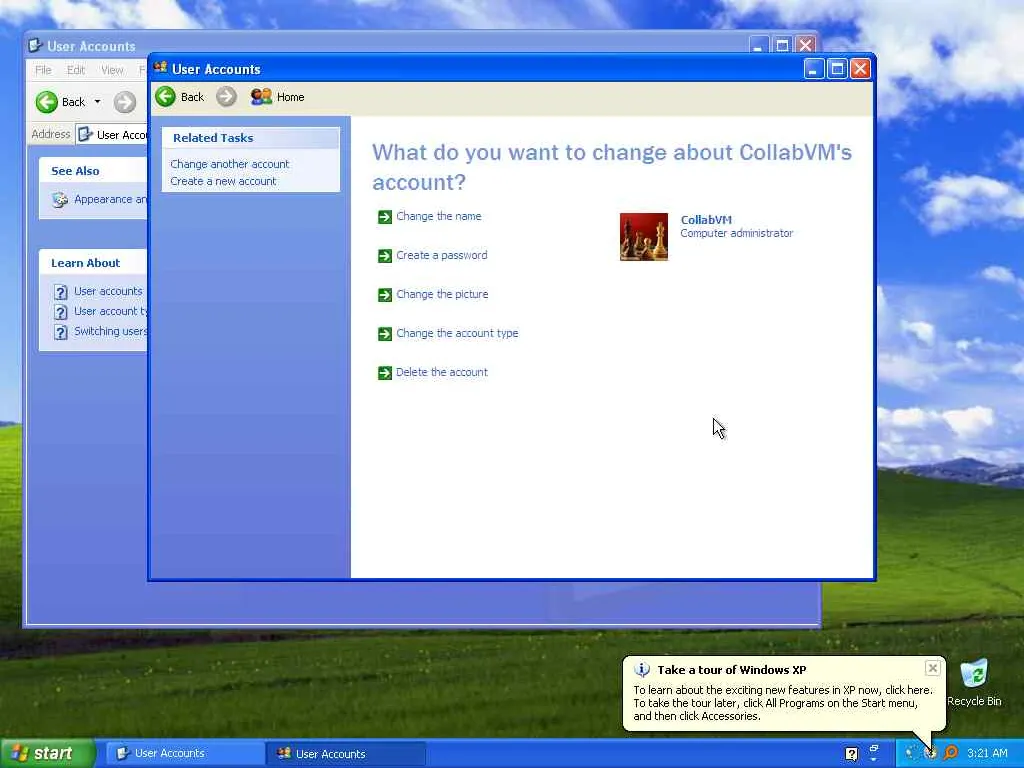Click the green Back arrow in front window
This screenshot has height=768, width=1024.
pos(165,97)
